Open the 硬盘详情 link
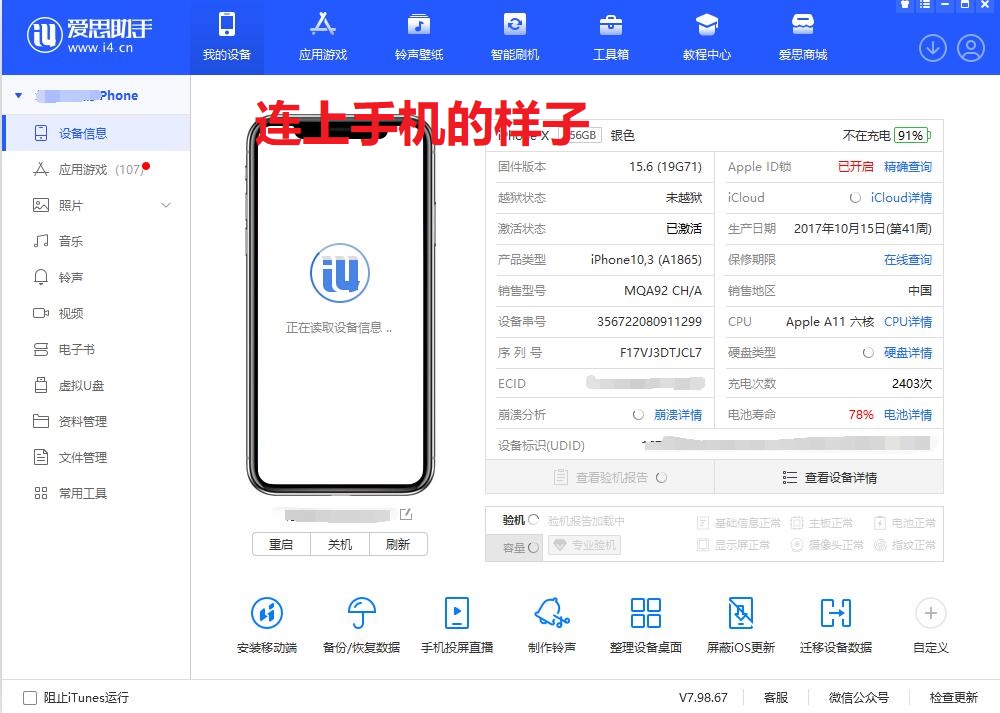Viewport: 1000px width, 713px height. [x=908, y=353]
